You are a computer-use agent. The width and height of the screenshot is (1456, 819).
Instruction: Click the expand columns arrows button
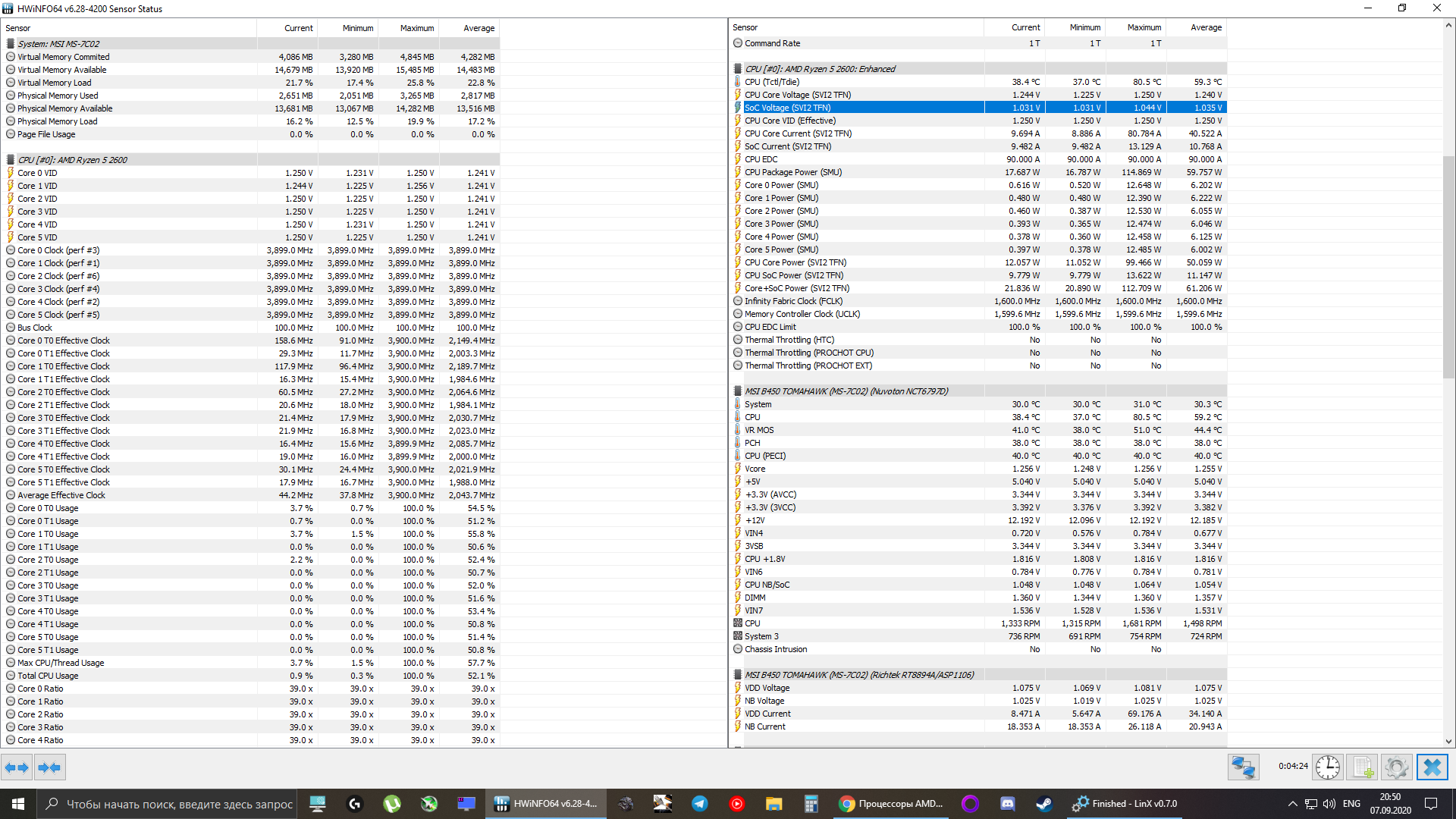(x=17, y=767)
